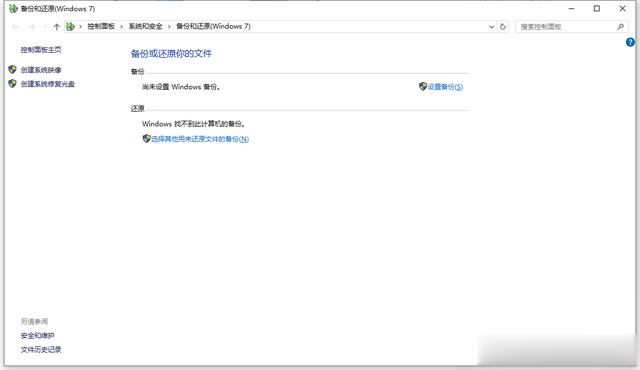Maximize the 备份和还原 window
640x370 pixels.
tap(597, 9)
